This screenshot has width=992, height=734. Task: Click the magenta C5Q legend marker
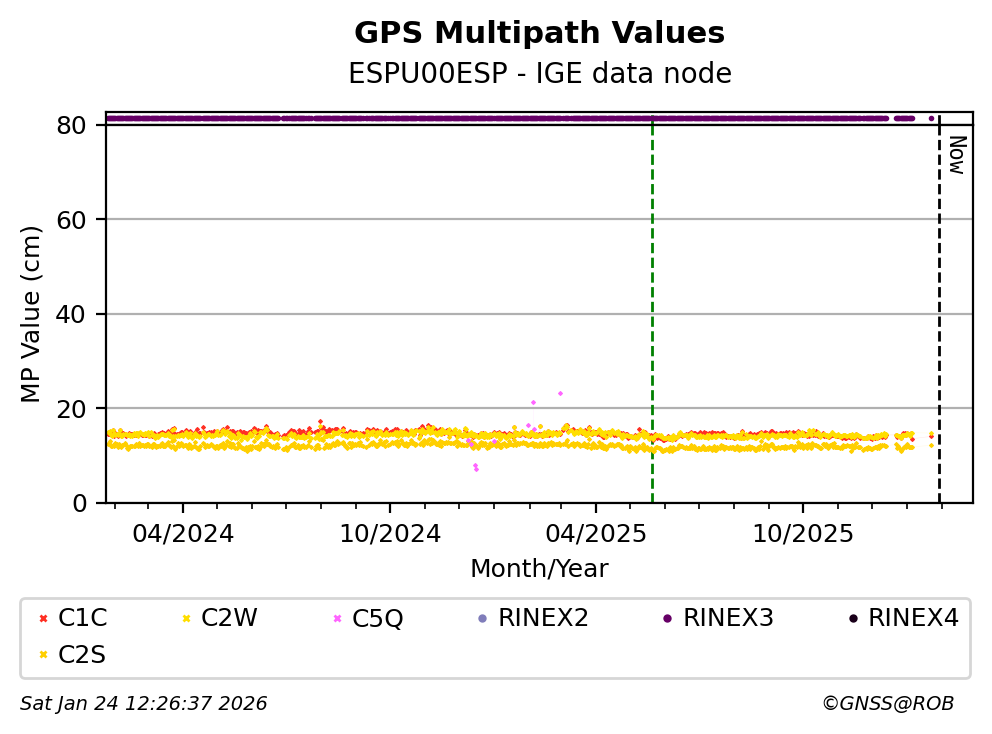(337, 619)
